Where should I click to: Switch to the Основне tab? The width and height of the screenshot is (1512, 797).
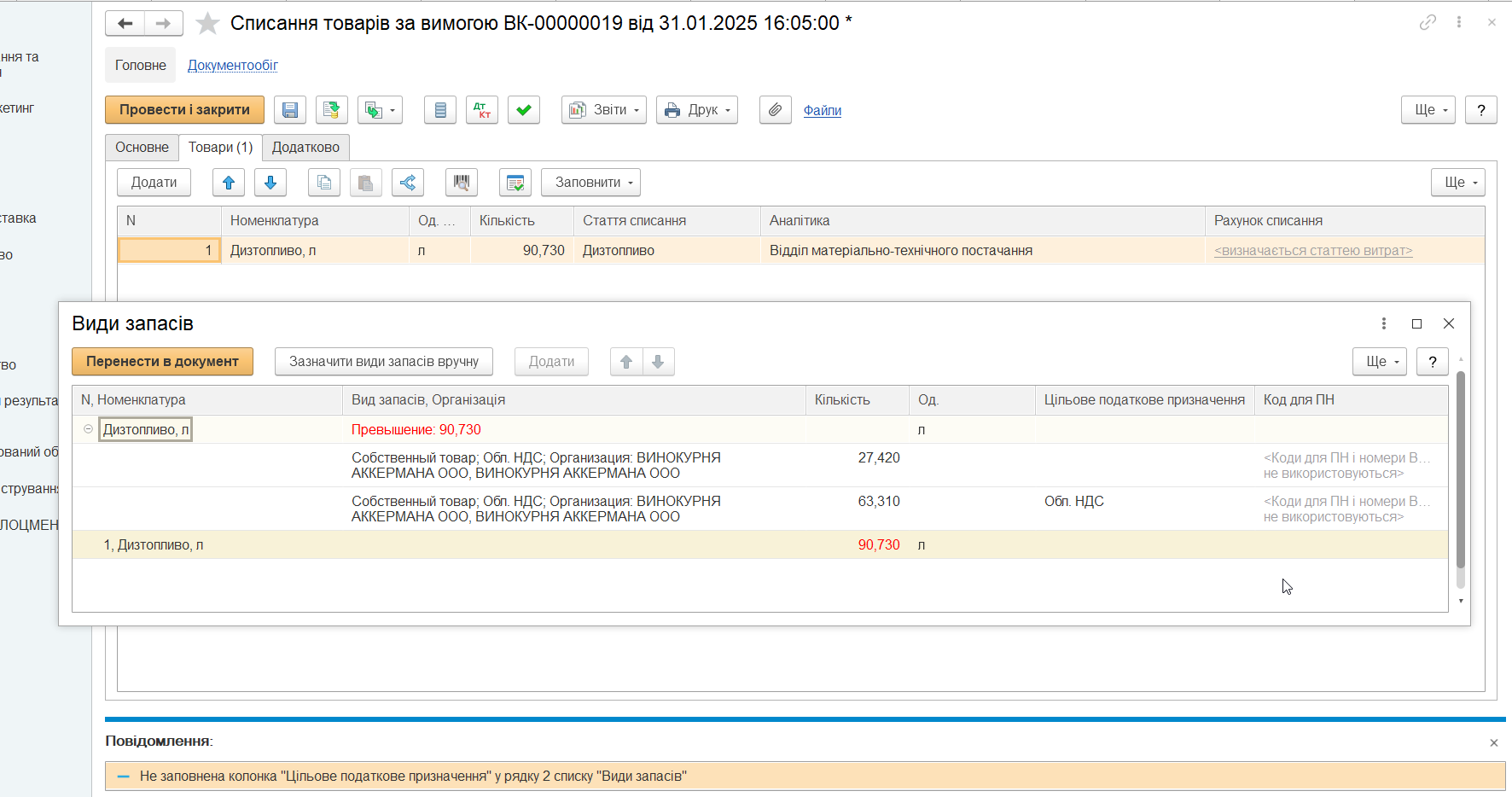point(142,148)
